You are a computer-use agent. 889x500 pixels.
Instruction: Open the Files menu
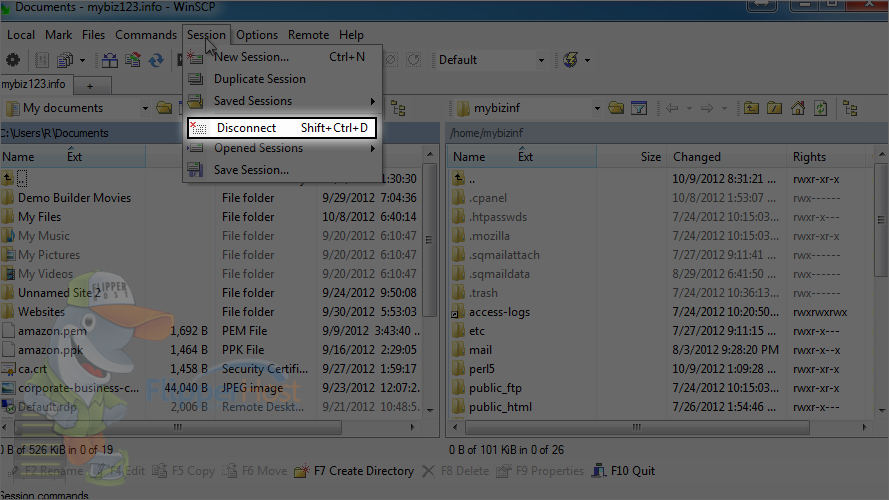pyautogui.click(x=93, y=35)
